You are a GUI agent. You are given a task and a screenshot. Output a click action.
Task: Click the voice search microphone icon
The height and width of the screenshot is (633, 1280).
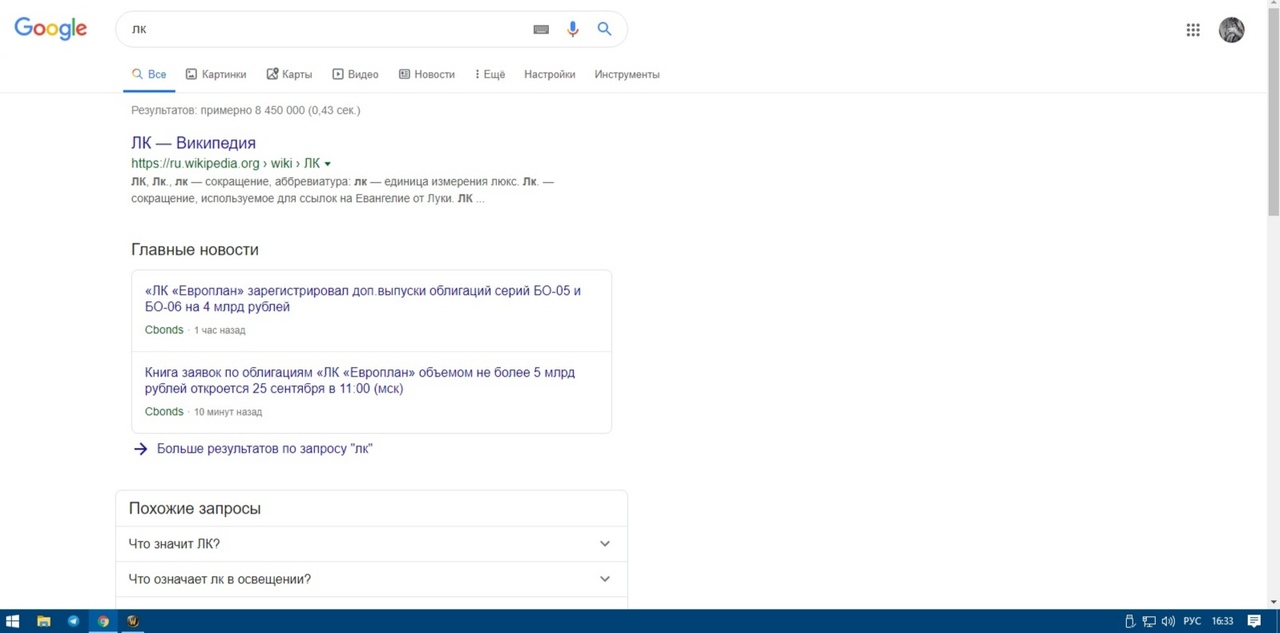pyautogui.click(x=572, y=29)
